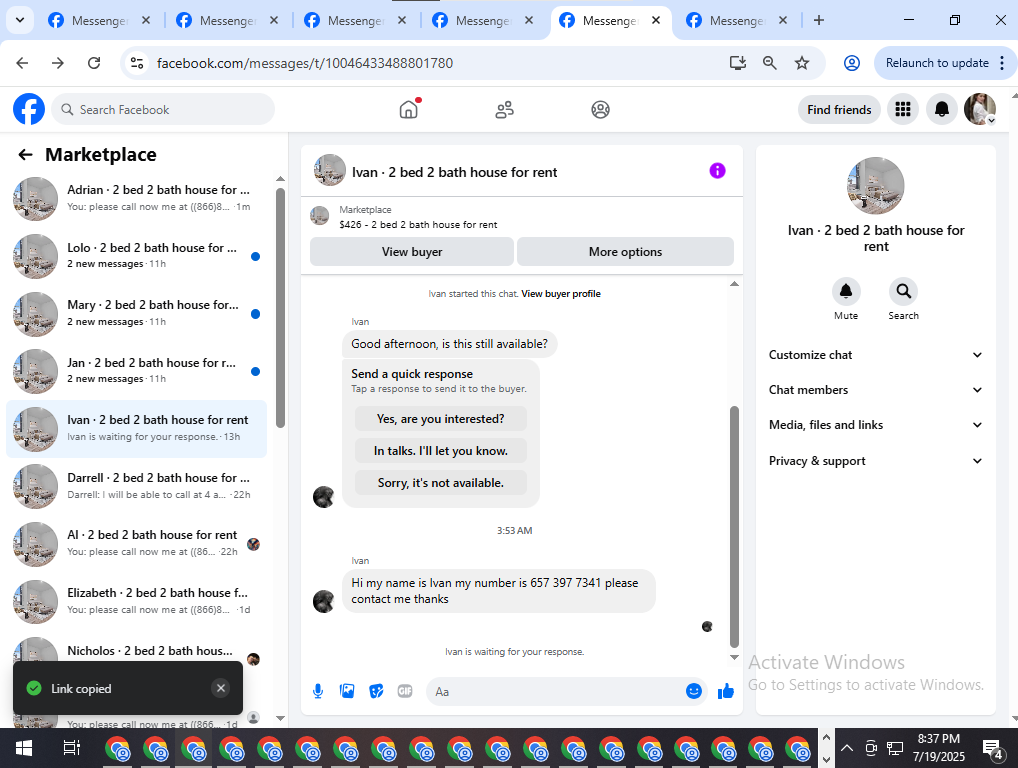Viewport: 1018px width, 768px height.
Task: Choose a sticker icon
Action: 376,691
